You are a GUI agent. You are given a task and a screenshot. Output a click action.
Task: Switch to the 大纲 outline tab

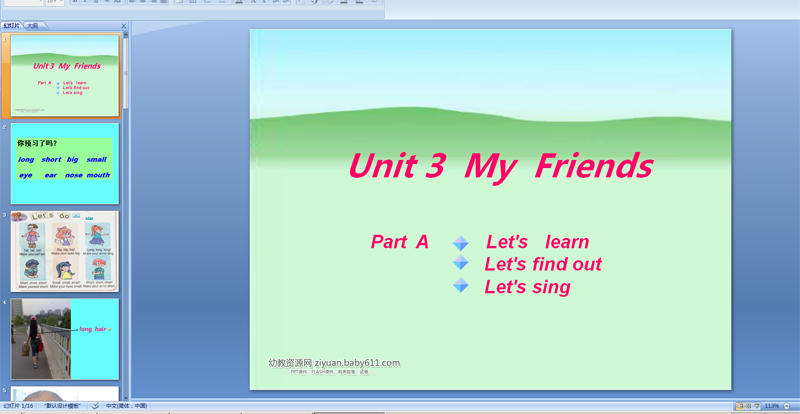[34, 26]
